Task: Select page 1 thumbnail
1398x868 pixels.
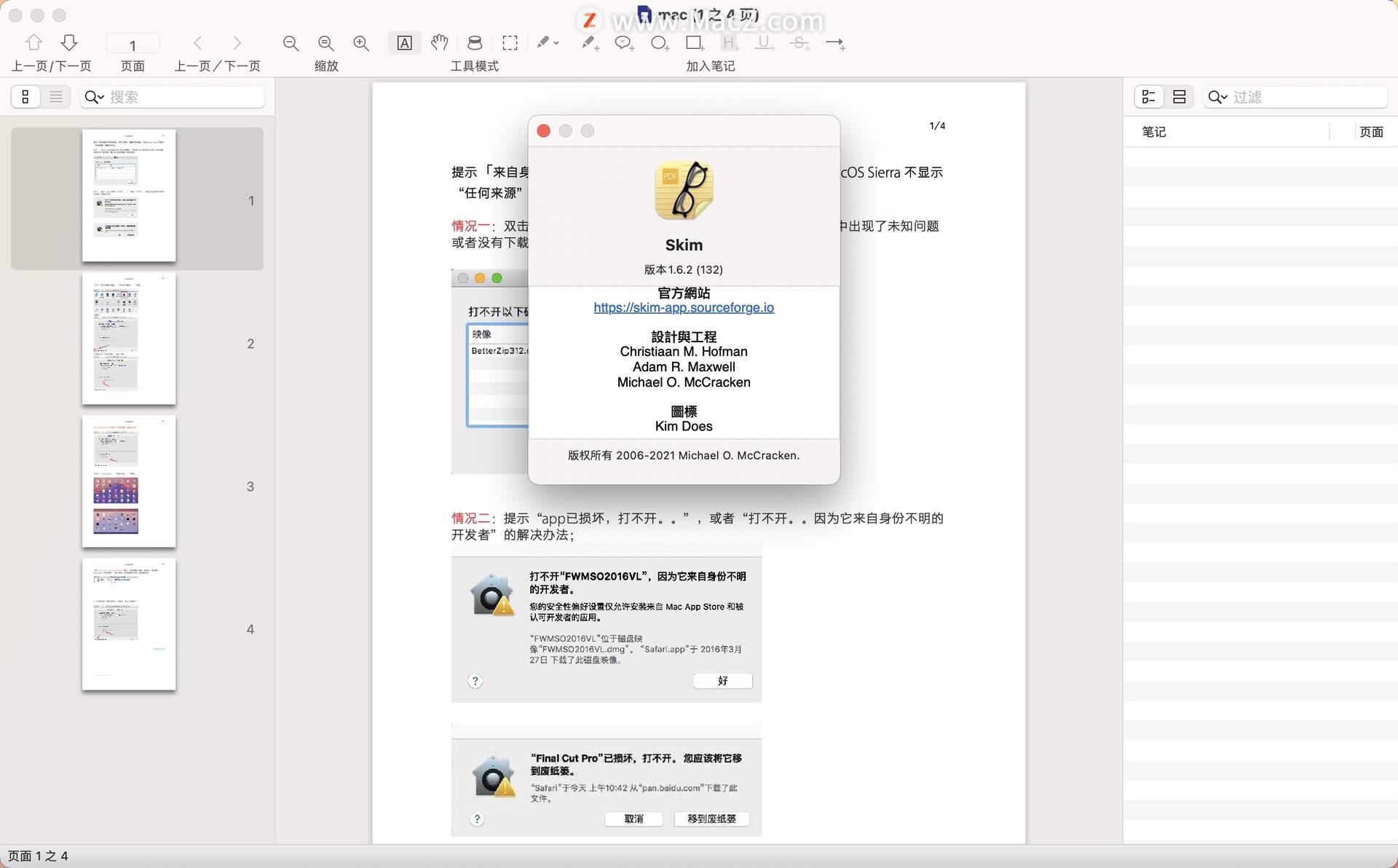Action: (x=129, y=195)
